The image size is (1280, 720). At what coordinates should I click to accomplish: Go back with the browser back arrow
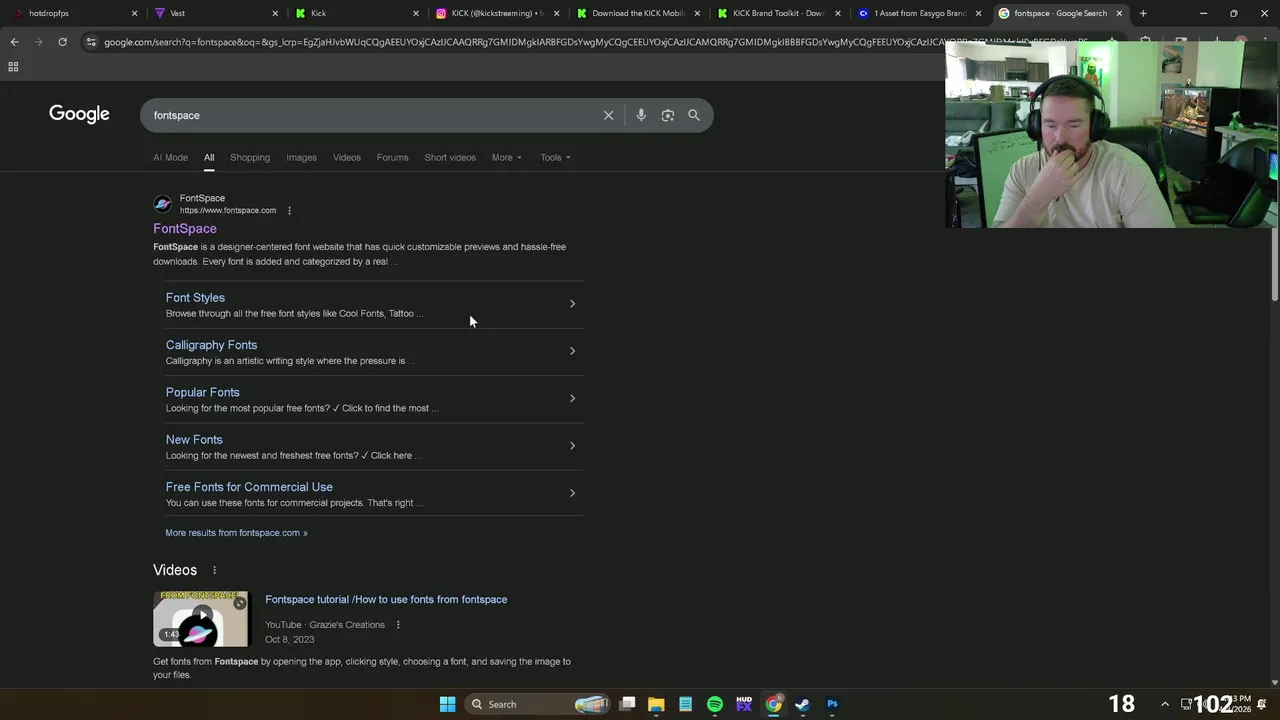pyautogui.click(x=14, y=42)
